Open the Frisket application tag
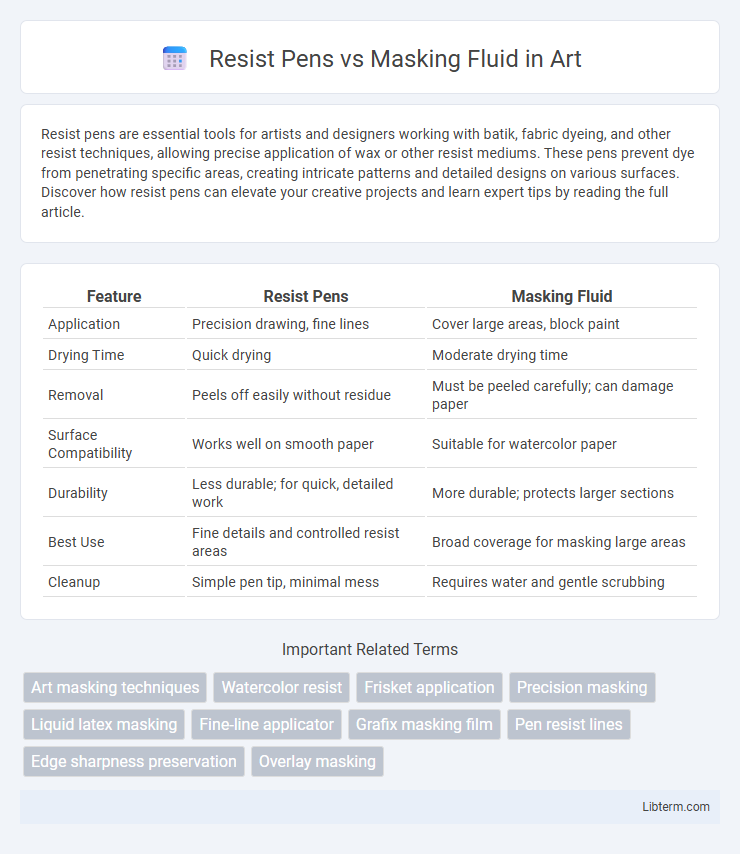Viewport: 740px width, 854px height. (x=429, y=687)
